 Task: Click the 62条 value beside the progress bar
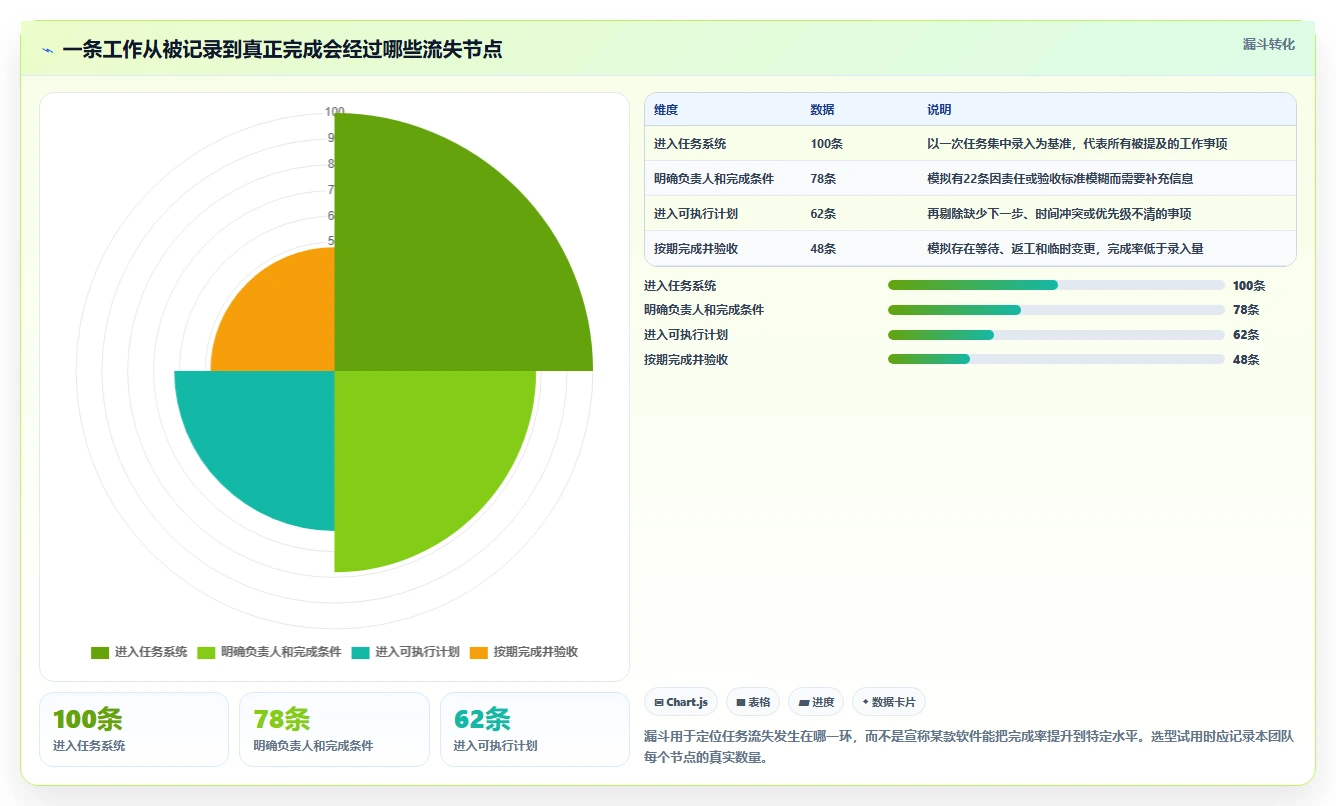click(x=1246, y=335)
